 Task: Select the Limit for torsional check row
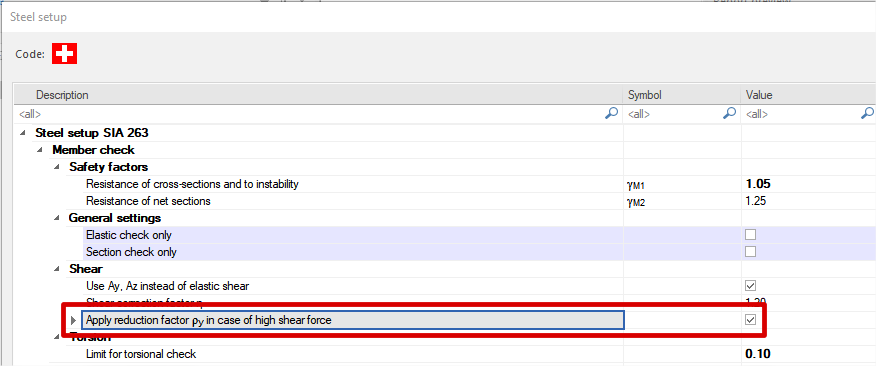(141, 354)
